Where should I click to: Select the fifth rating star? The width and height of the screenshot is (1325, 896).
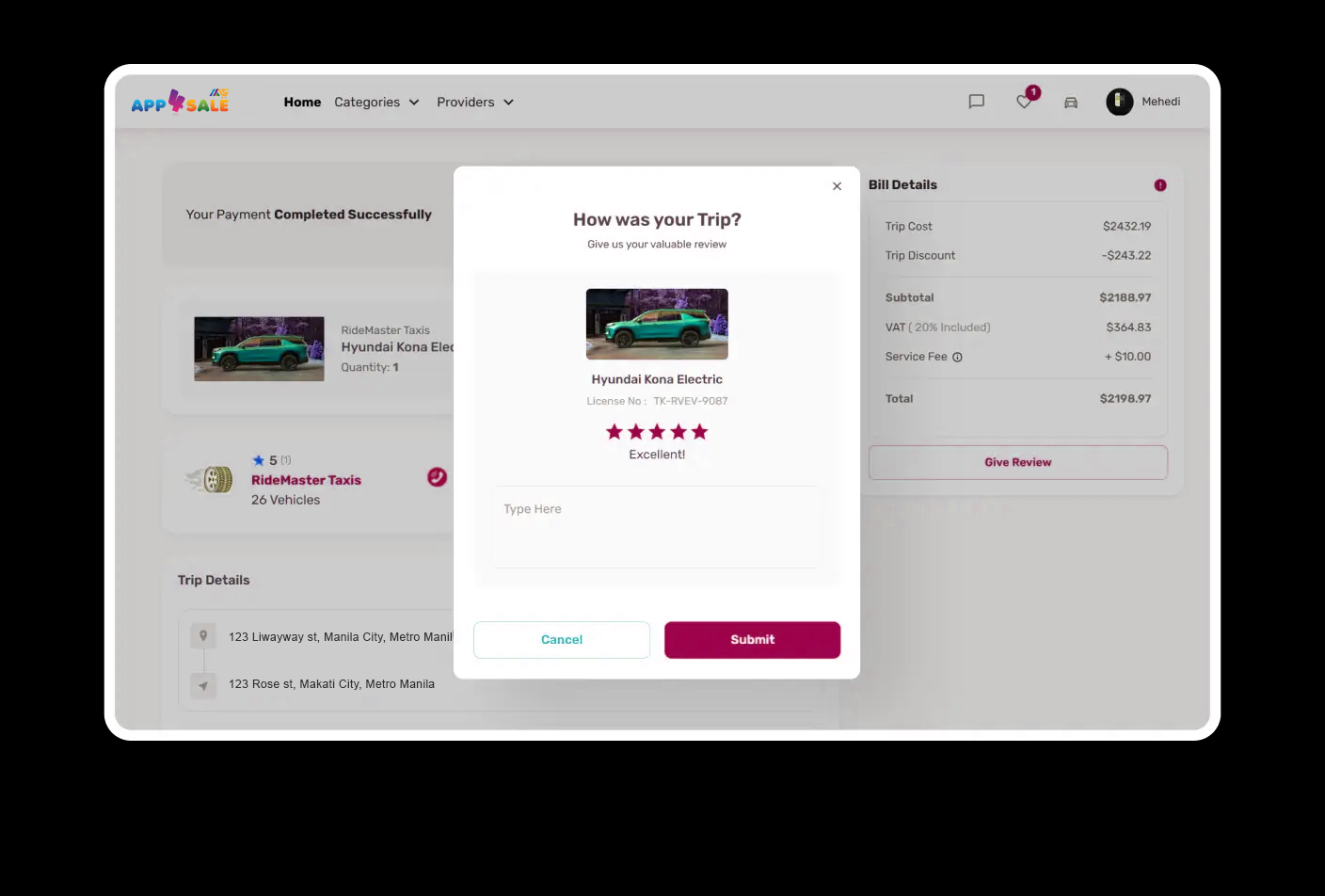(x=699, y=432)
